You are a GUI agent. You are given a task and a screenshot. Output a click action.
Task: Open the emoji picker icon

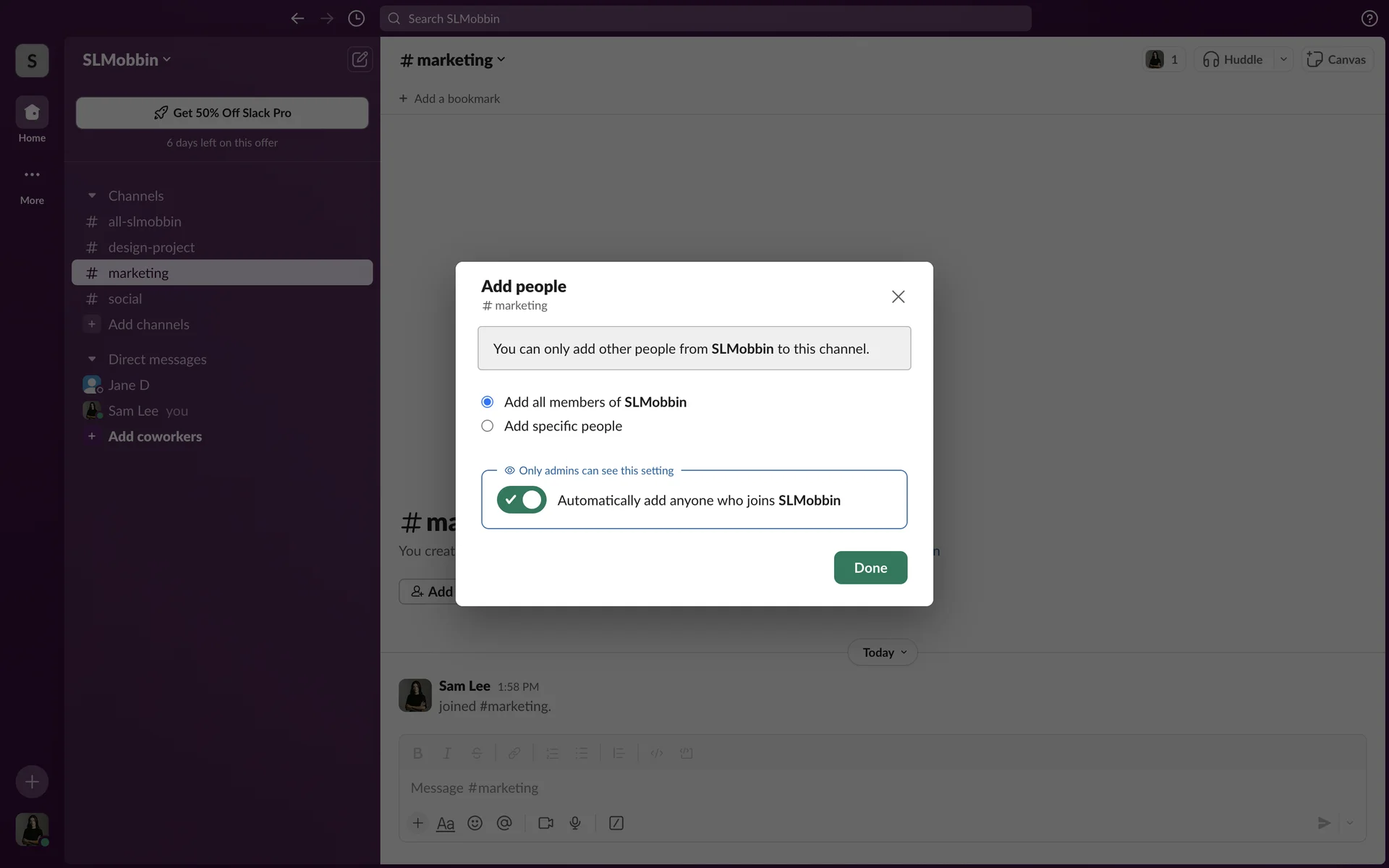coord(475,823)
